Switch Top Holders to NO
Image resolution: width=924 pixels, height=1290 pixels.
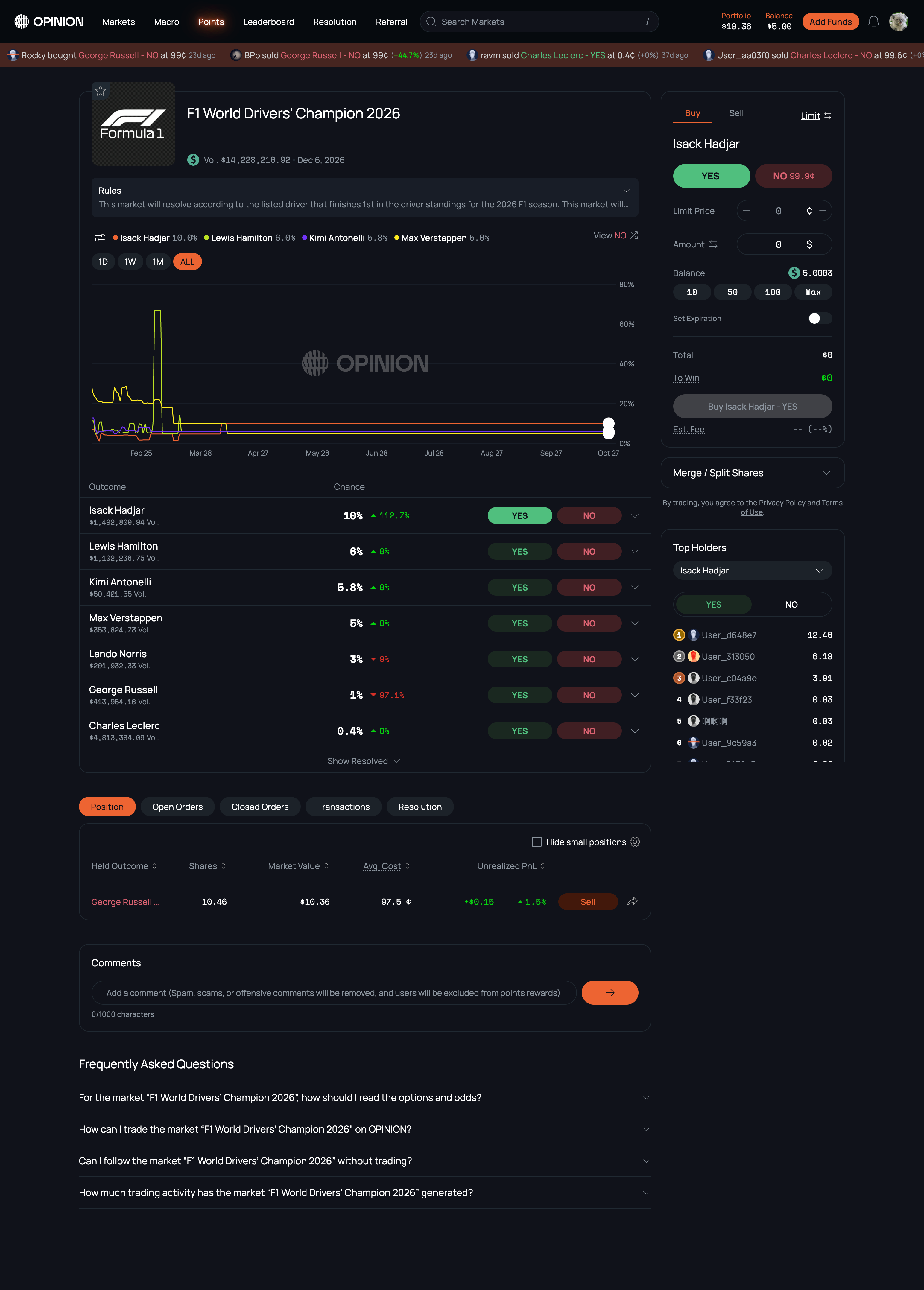[x=791, y=605]
